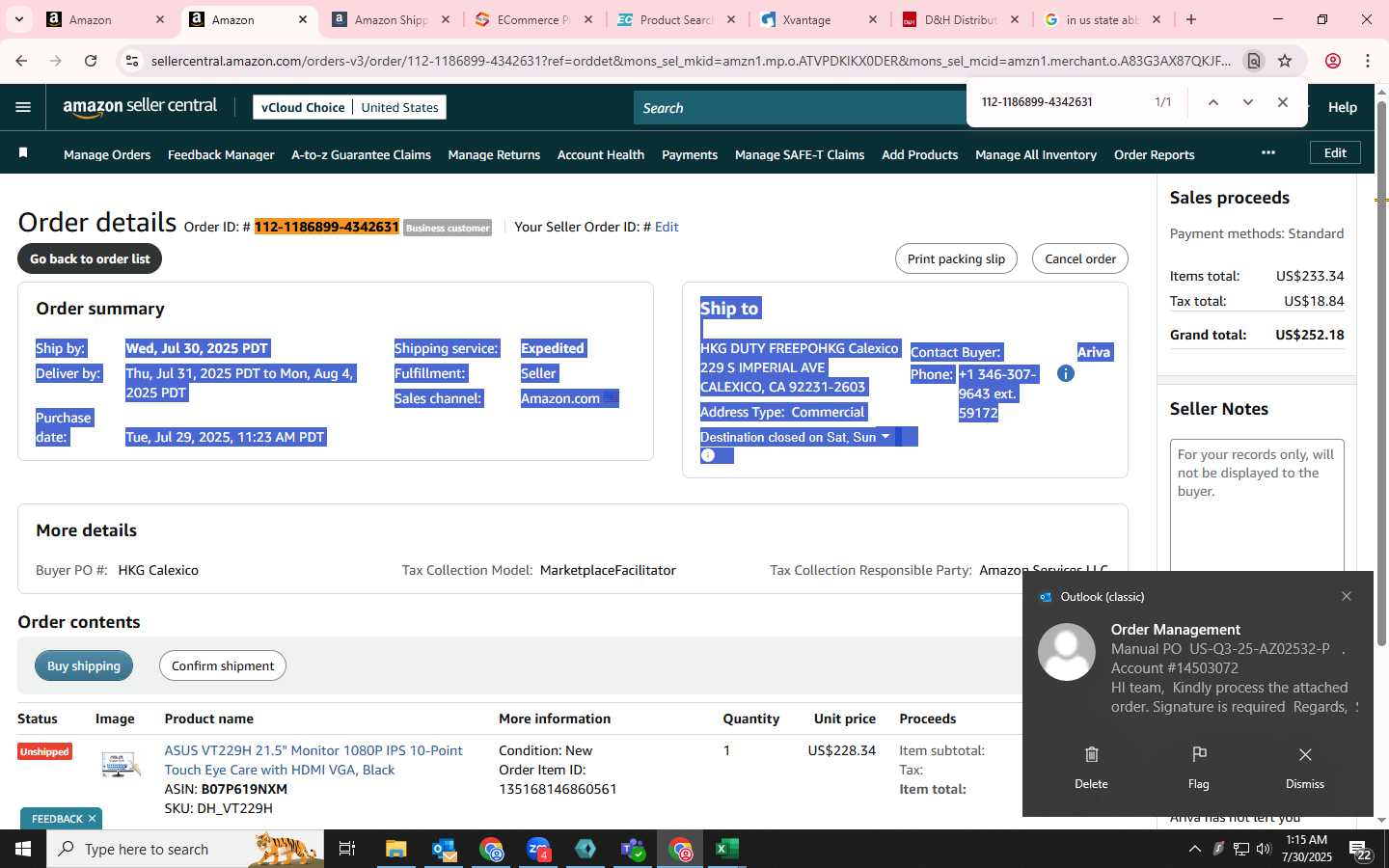Open Order Reports
1389x868 pixels.
click(1154, 154)
